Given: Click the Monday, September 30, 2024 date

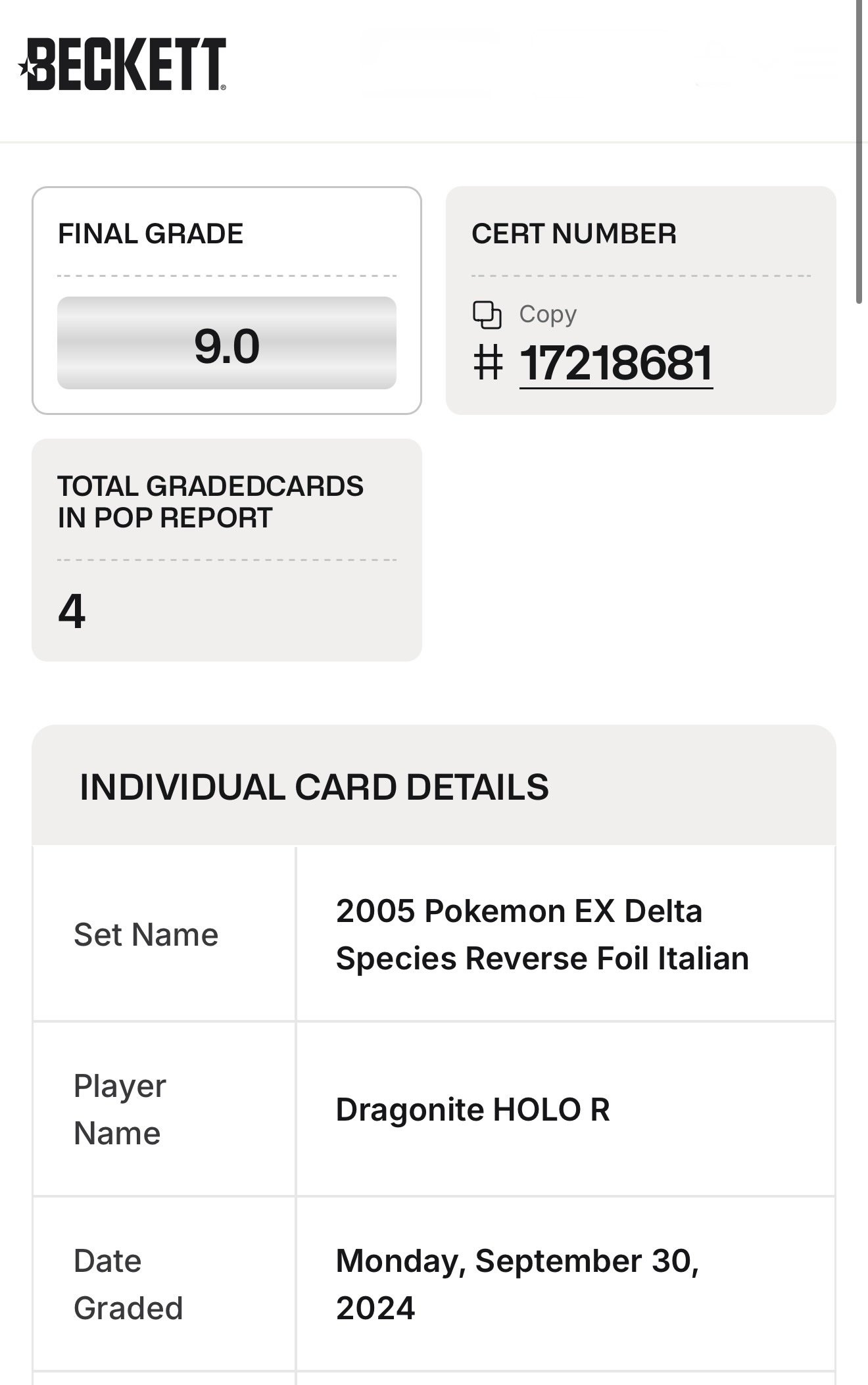Looking at the screenshot, I should pyautogui.click(x=517, y=1284).
